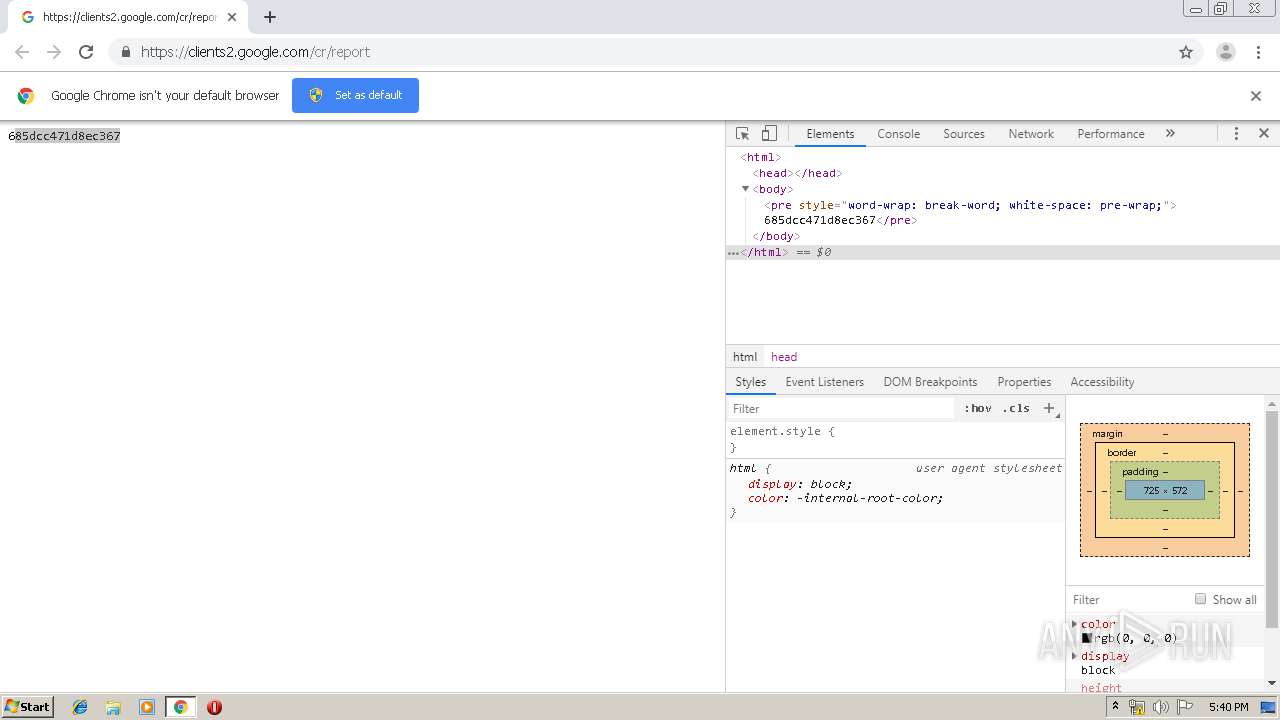
Task: Select <head> node in DOM tree
Action: coord(797,173)
